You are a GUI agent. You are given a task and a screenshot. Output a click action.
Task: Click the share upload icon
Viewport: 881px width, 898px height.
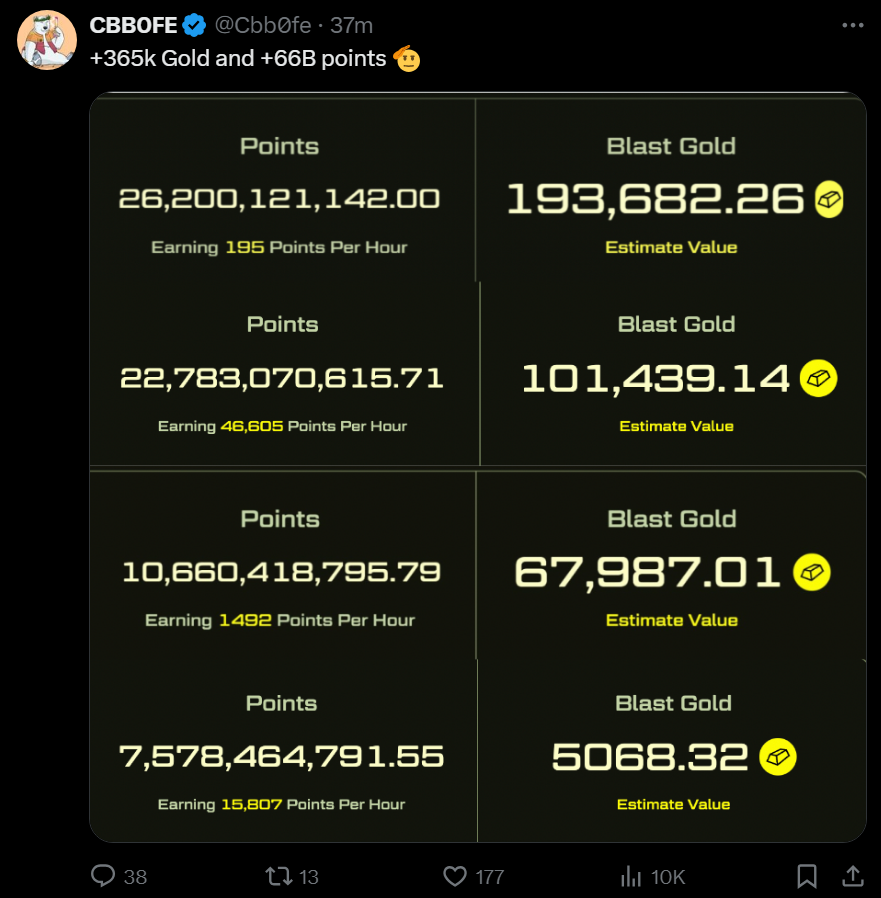(x=852, y=876)
